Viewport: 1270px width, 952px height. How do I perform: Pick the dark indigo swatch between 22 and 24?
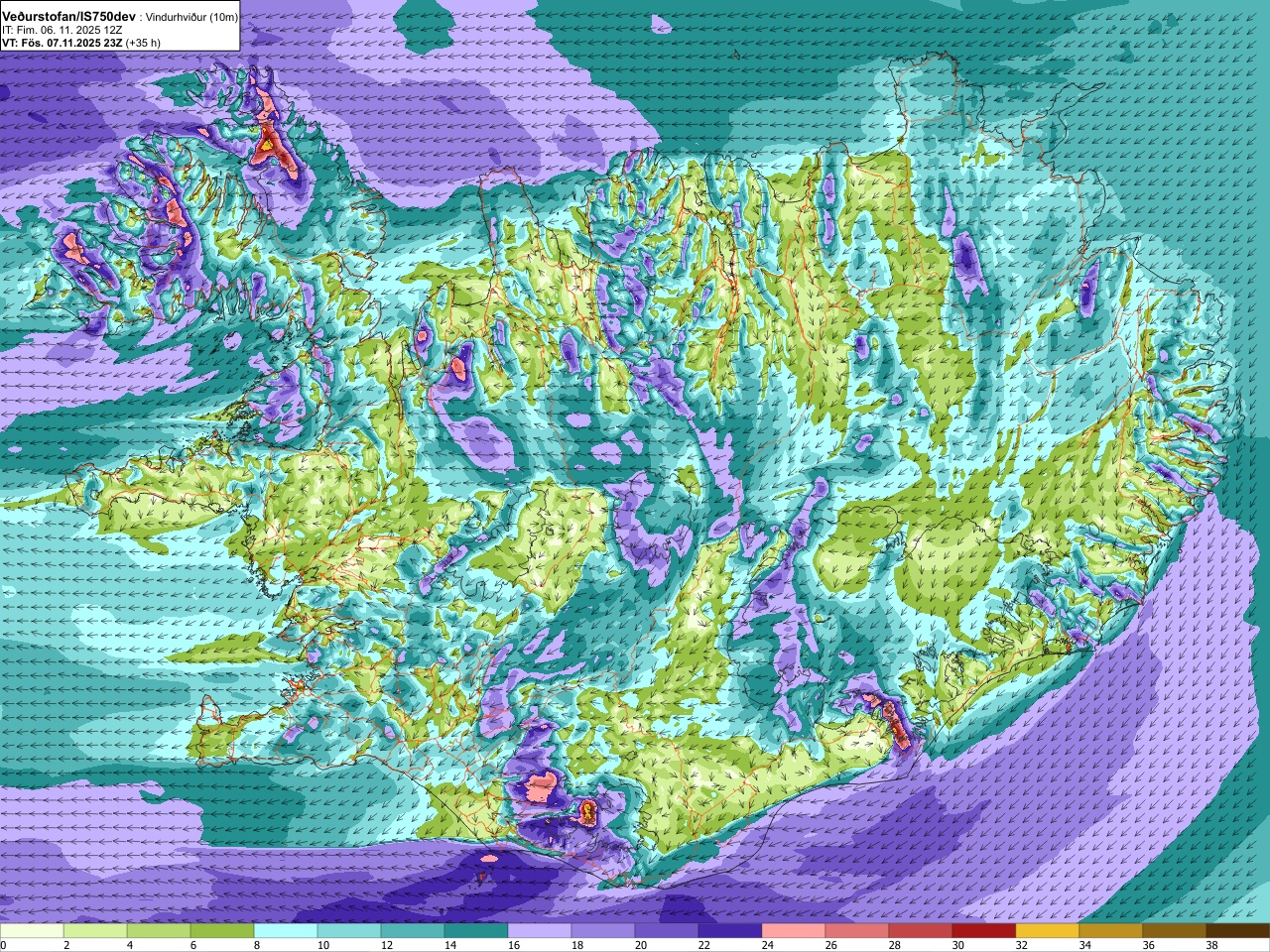(x=730, y=931)
